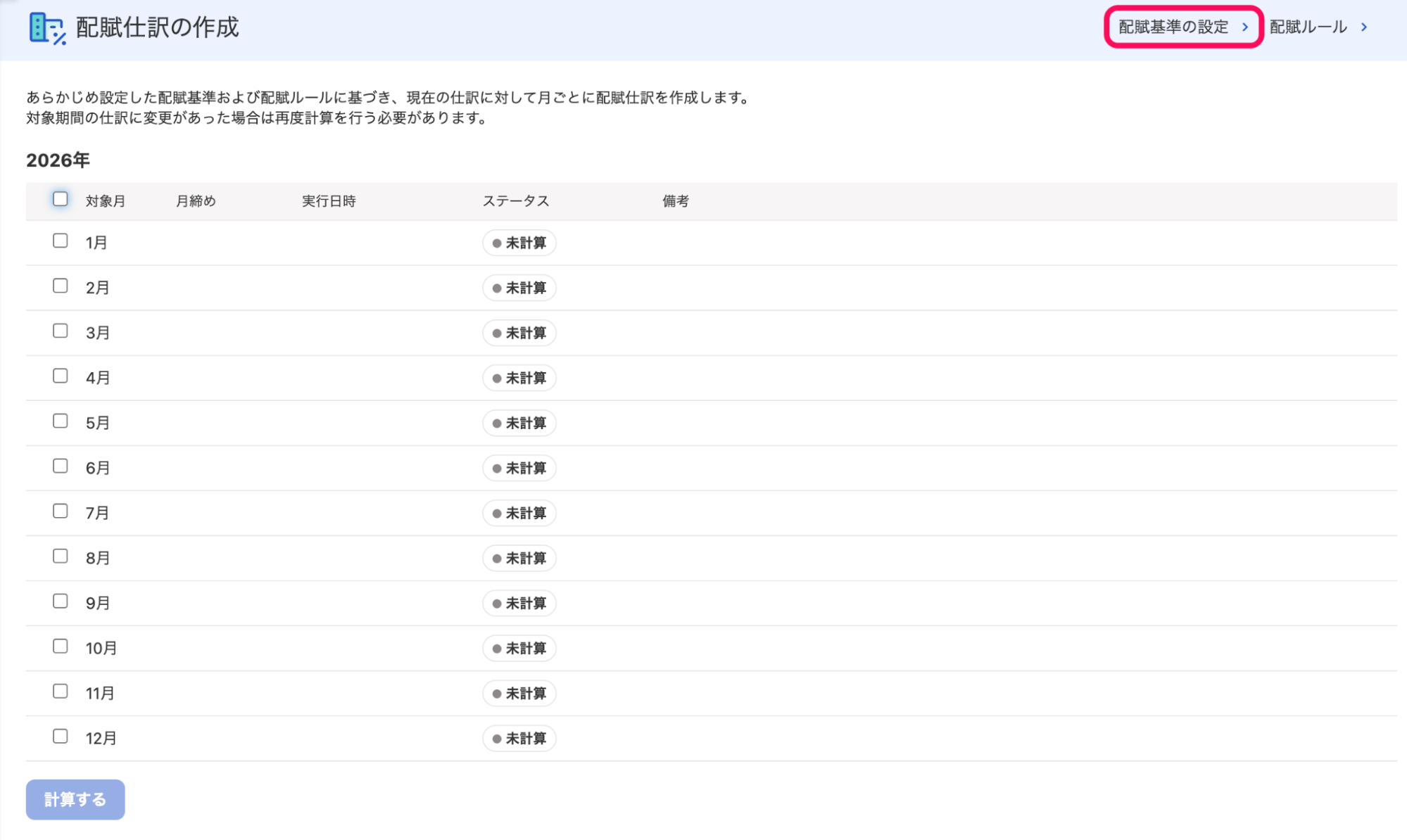Click the chevron next to 配賦ルール

click(x=1364, y=27)
